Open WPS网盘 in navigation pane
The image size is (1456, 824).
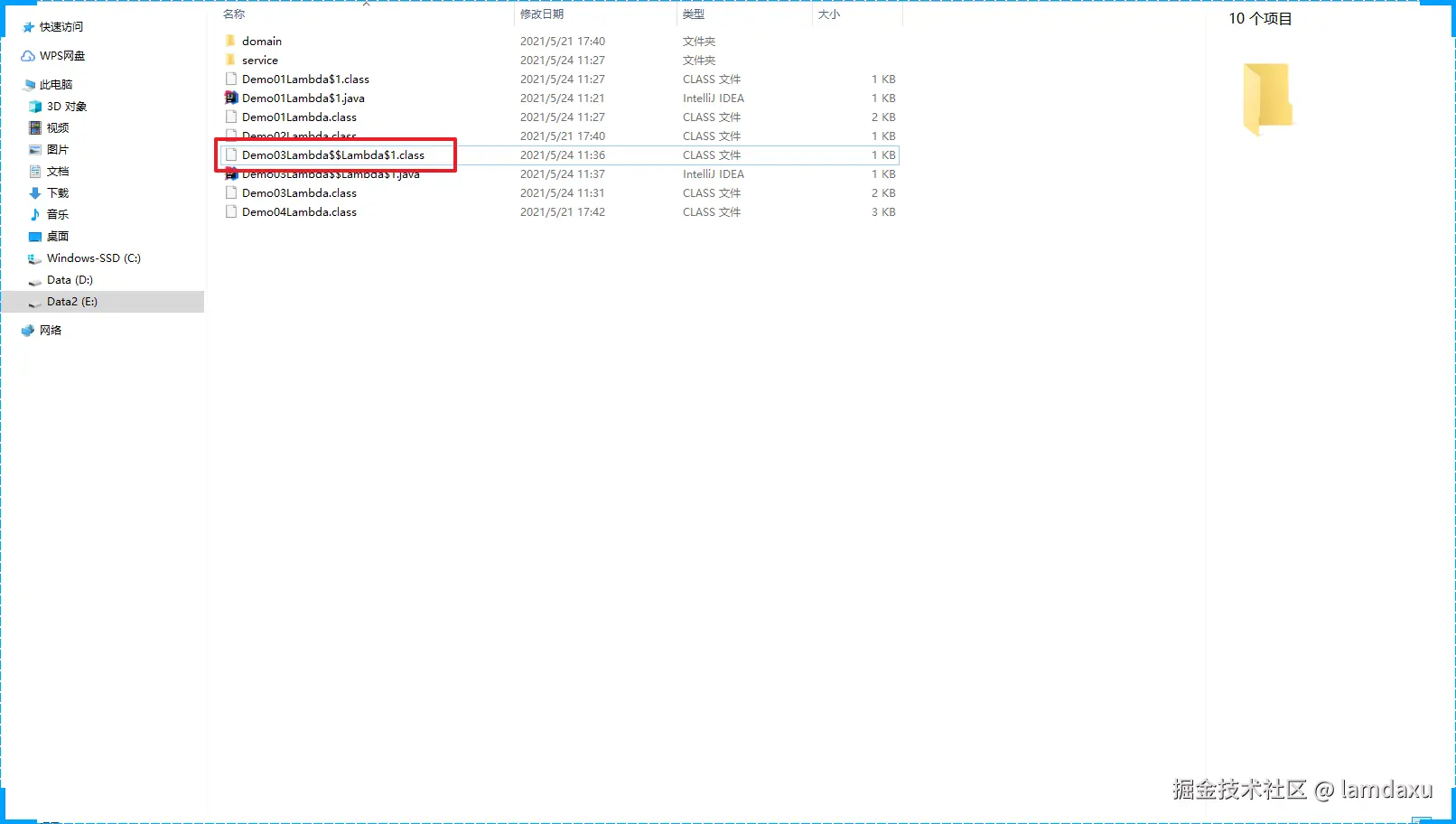tap(62, 56)
